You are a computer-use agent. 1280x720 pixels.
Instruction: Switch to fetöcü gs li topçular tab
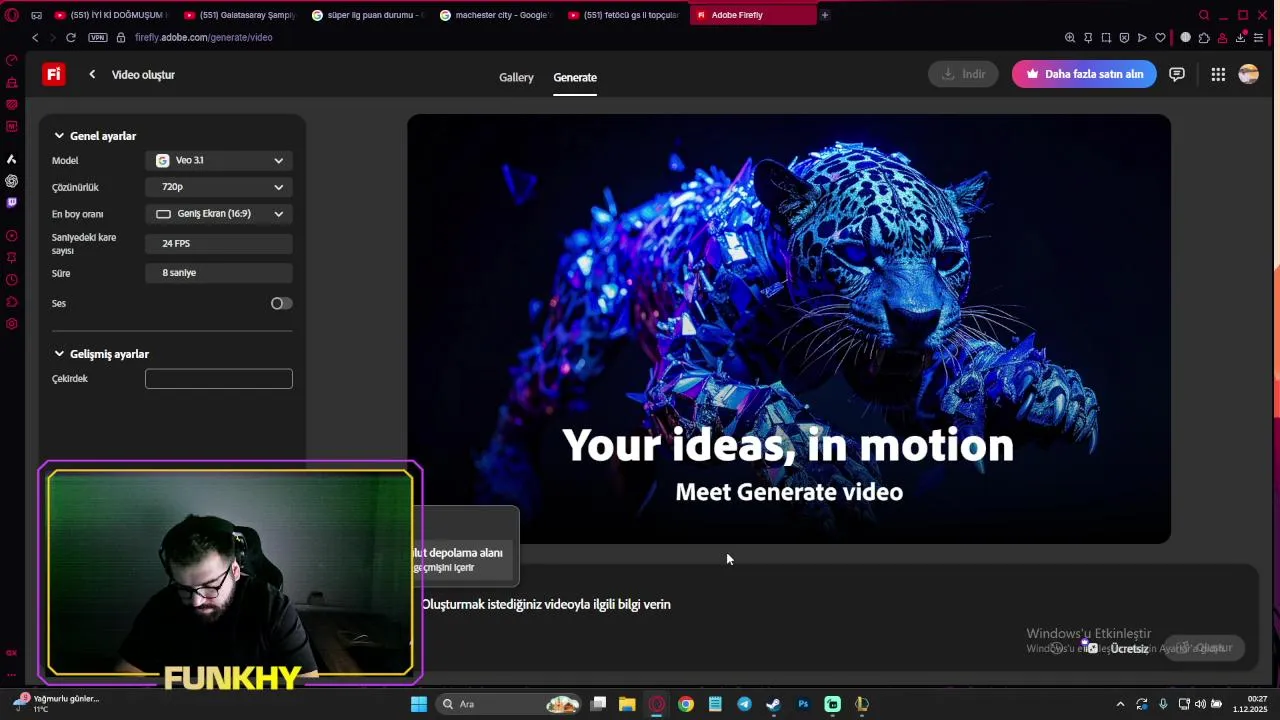click(x=623, y=15)
